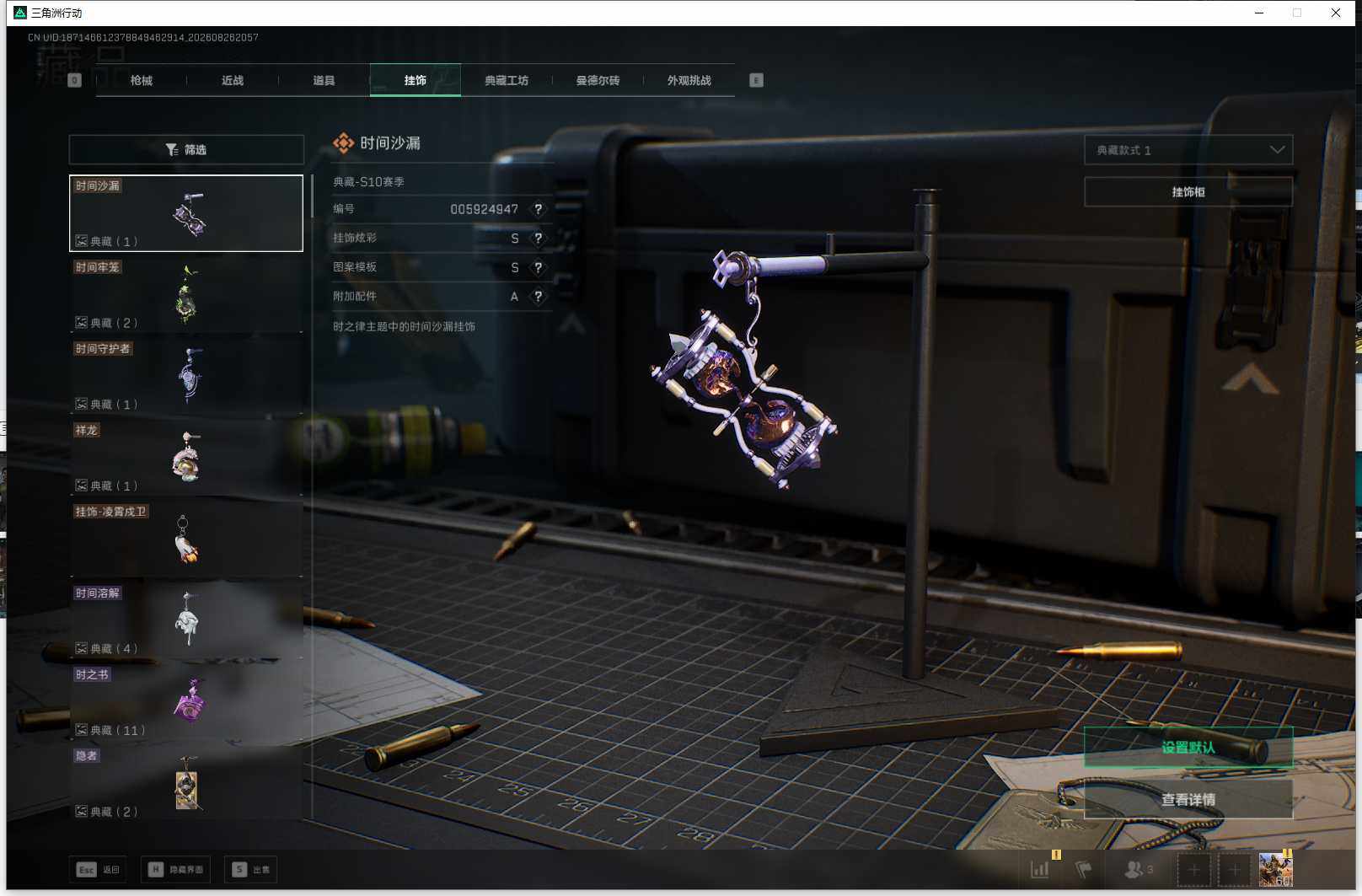
Task: Select the 挂饰 tab
Action: pyautogui.click(x=416, y=80)
